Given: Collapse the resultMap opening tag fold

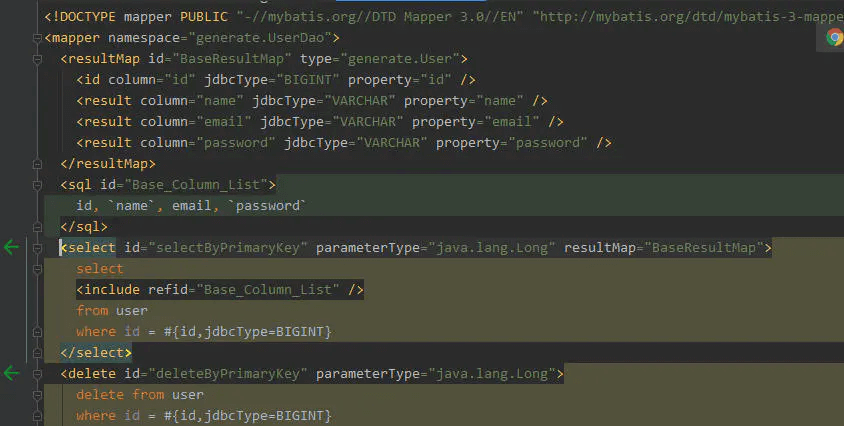Looking at the screenshot, I should coord(36,59).
